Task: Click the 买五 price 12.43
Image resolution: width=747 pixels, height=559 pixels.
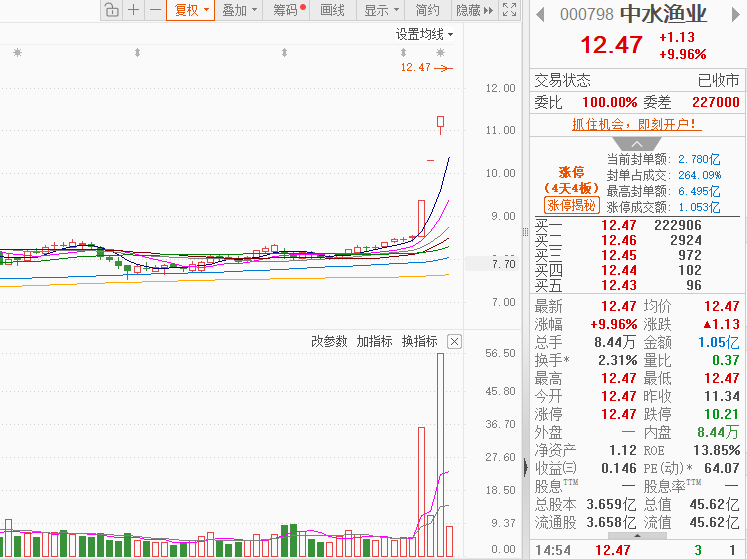Action: (x=618, y=285)
